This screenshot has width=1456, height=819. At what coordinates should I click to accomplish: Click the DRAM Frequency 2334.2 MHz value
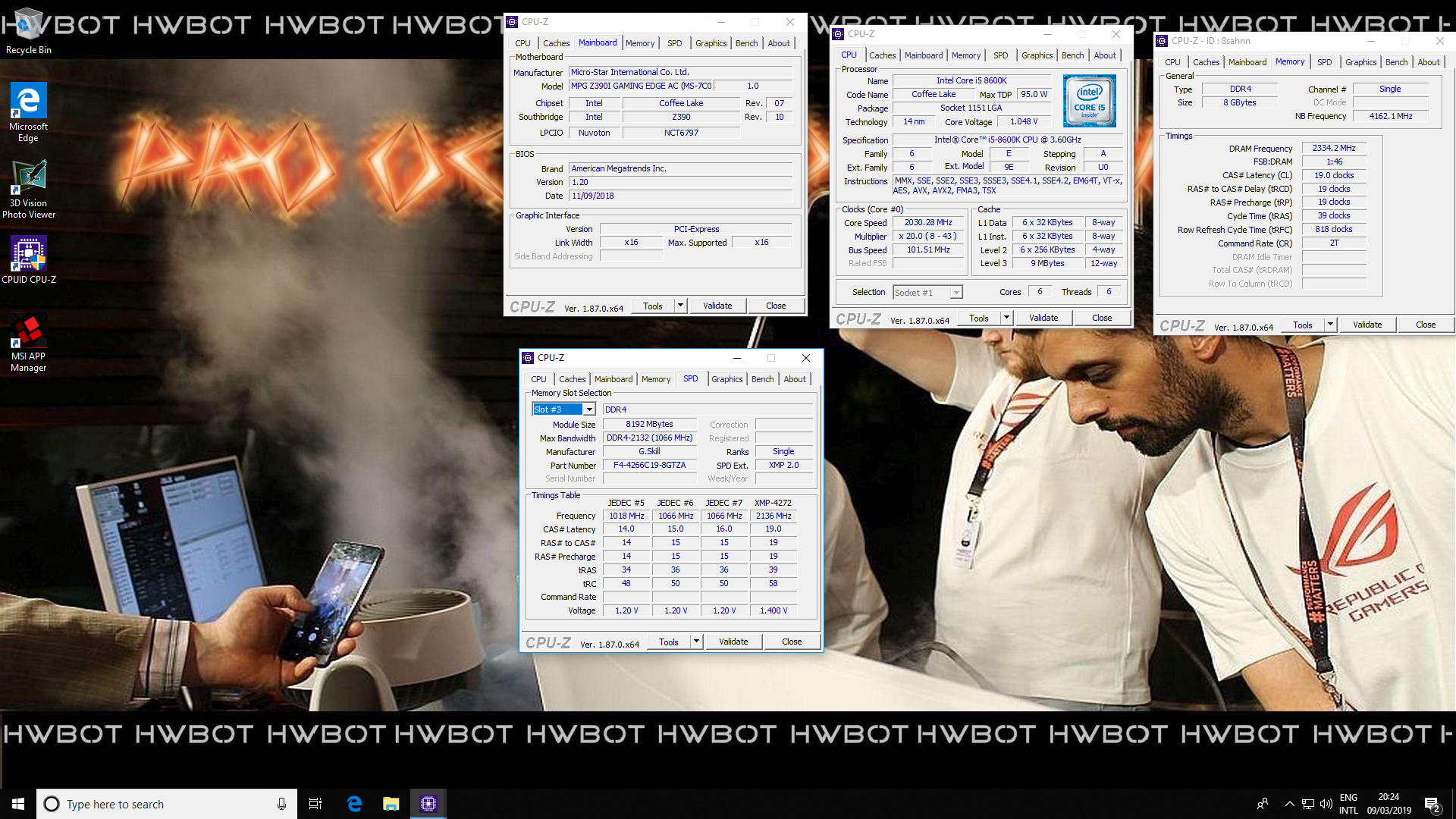(x=1334, y=149)
